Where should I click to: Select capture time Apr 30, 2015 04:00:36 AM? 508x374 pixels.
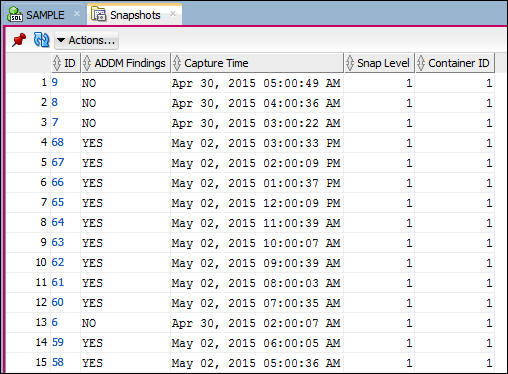coord(256,103)
